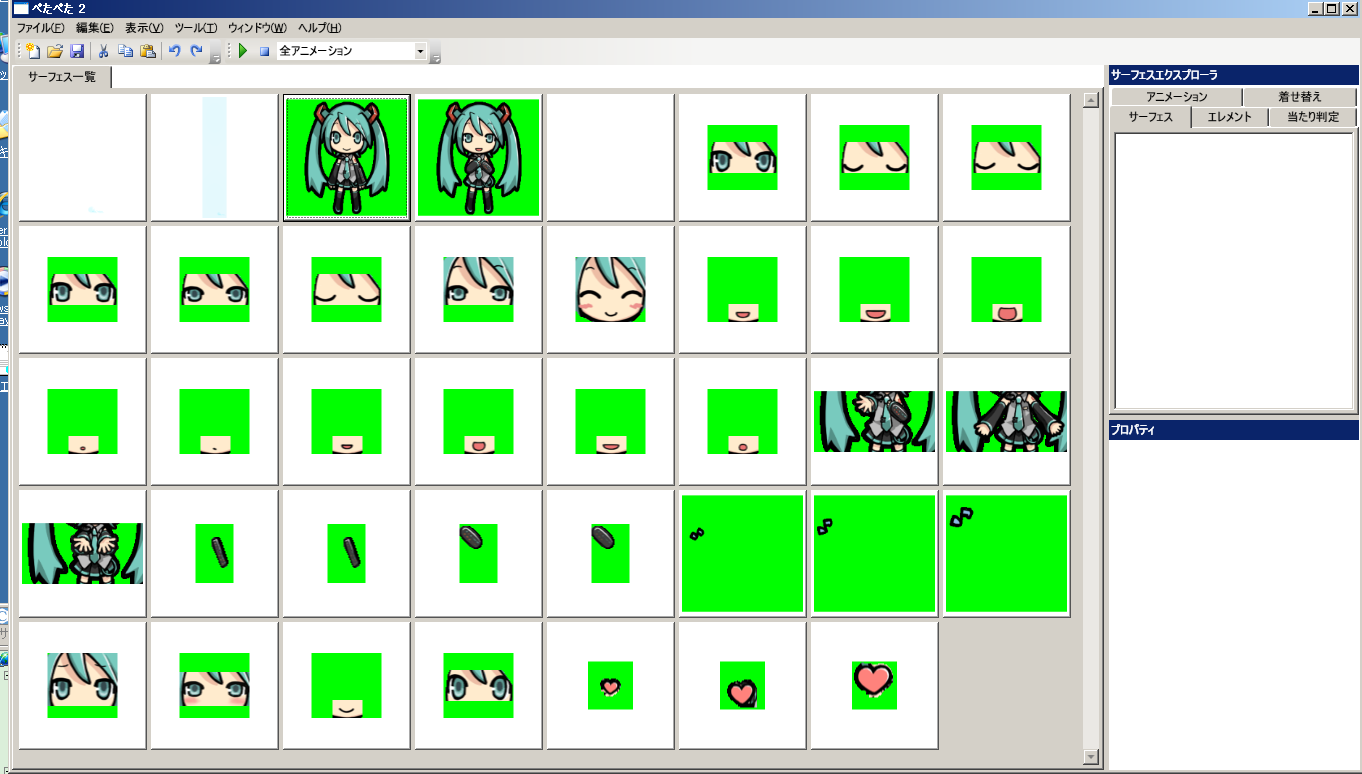Select the last tilted oval microphone thumbnail
Viewport: 1362px width, 774px height.
(x=610, y=553)
